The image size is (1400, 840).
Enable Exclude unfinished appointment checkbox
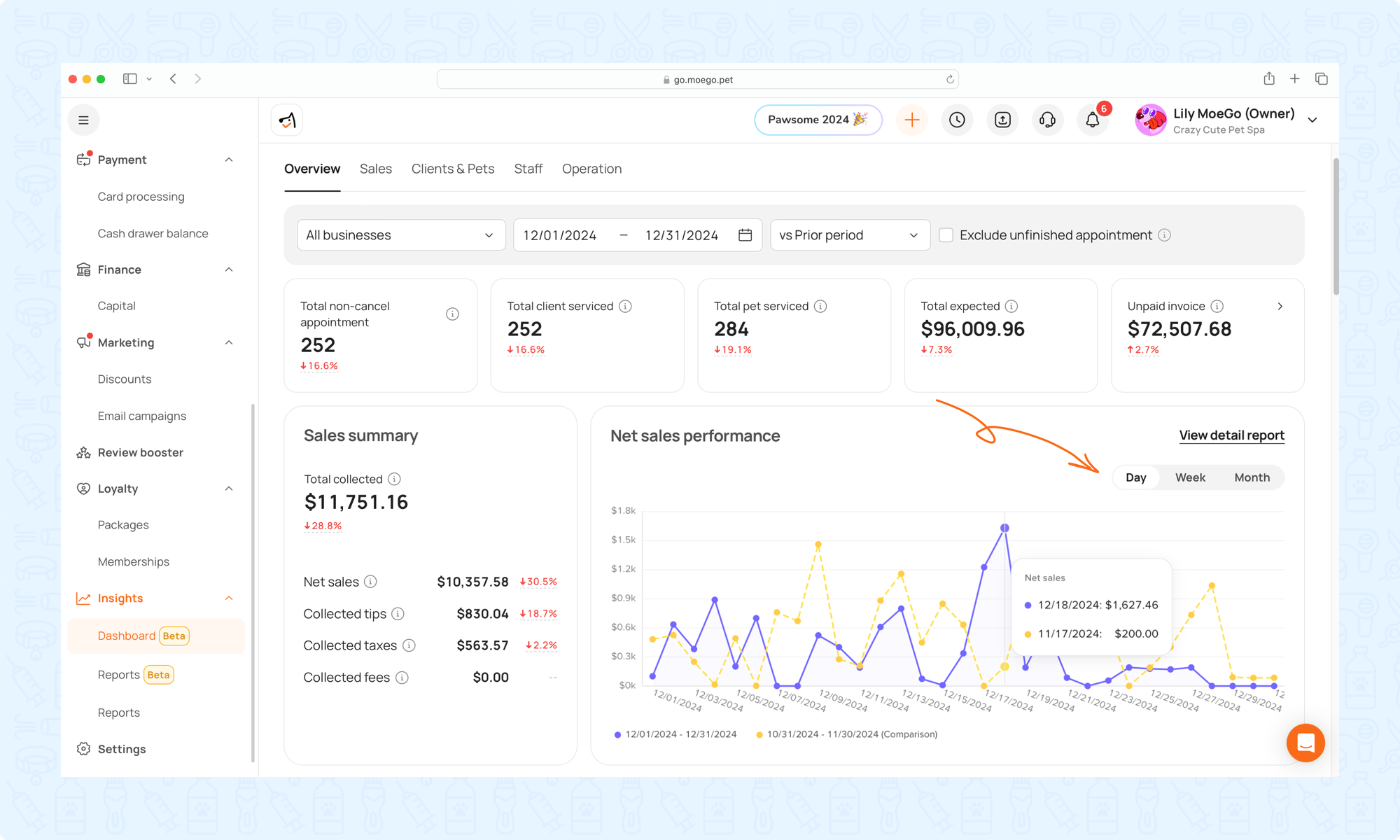(x=946, y=235)
